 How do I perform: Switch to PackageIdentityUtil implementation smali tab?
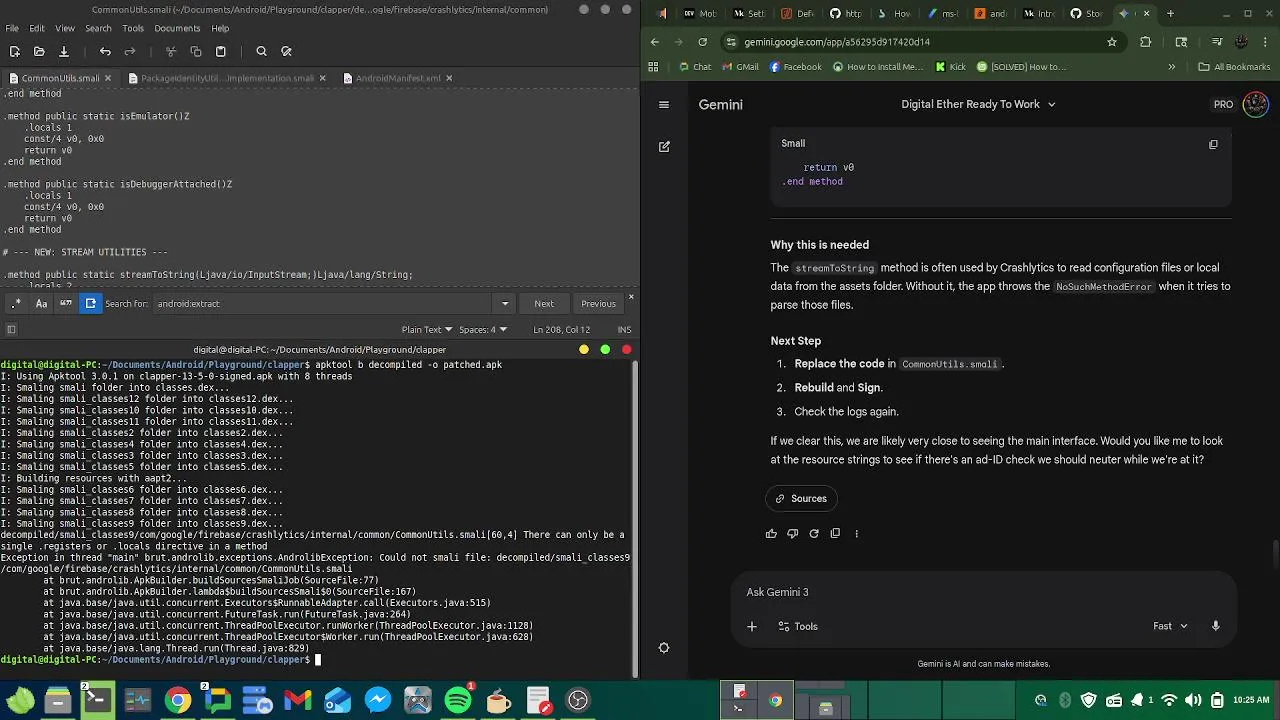tap(227, 78)
